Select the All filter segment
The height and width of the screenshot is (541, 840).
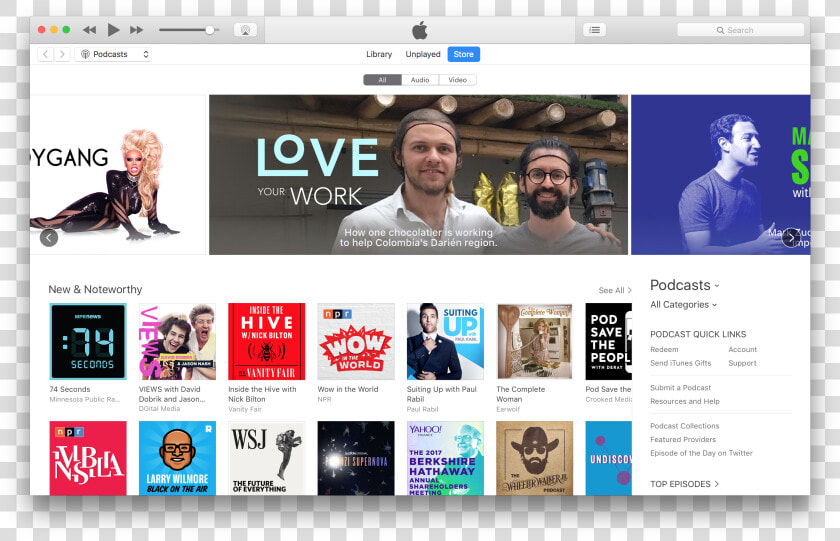(x=382, y=80)
